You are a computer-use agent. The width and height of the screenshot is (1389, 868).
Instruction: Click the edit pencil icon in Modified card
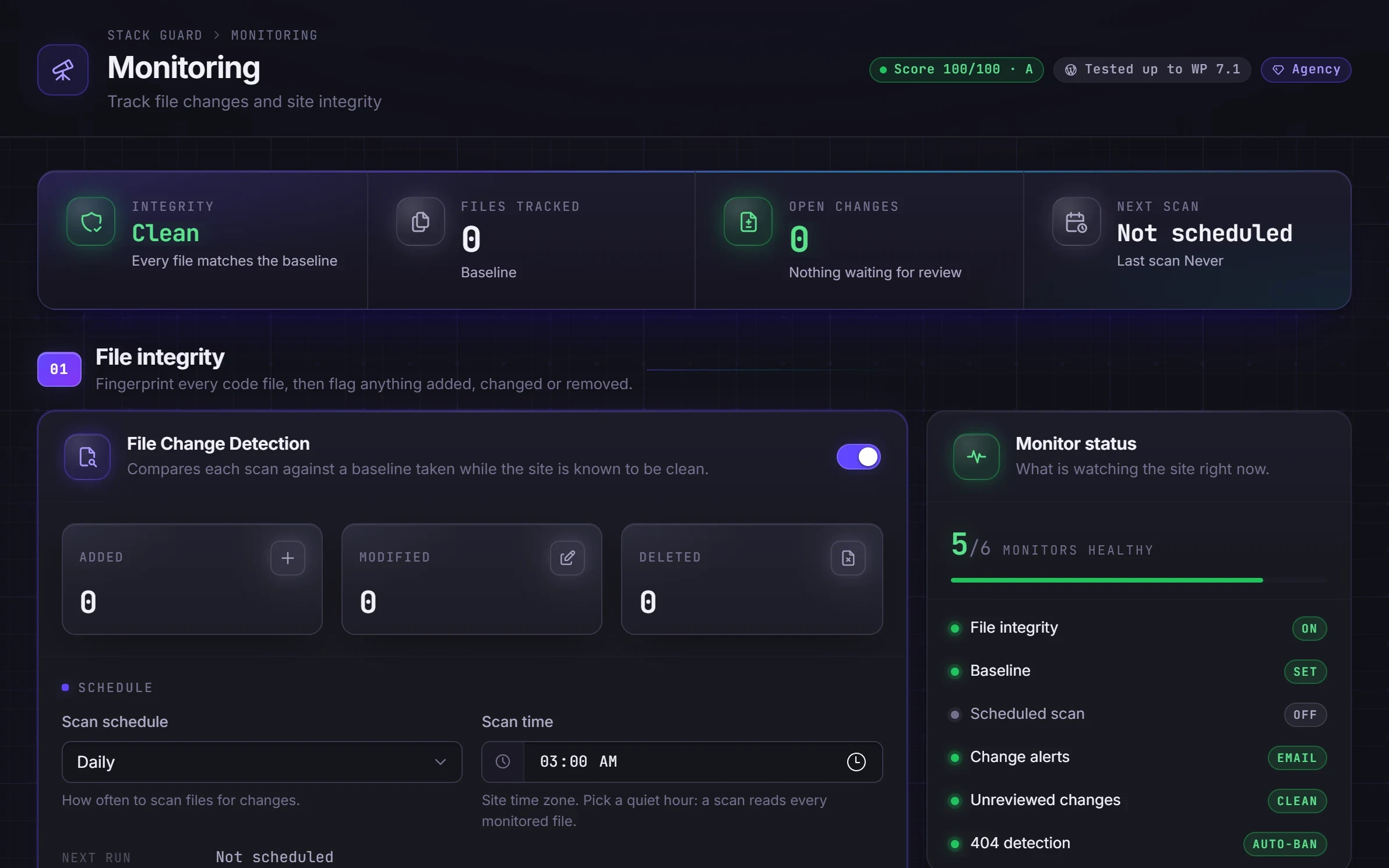click(x=567, y=558)
